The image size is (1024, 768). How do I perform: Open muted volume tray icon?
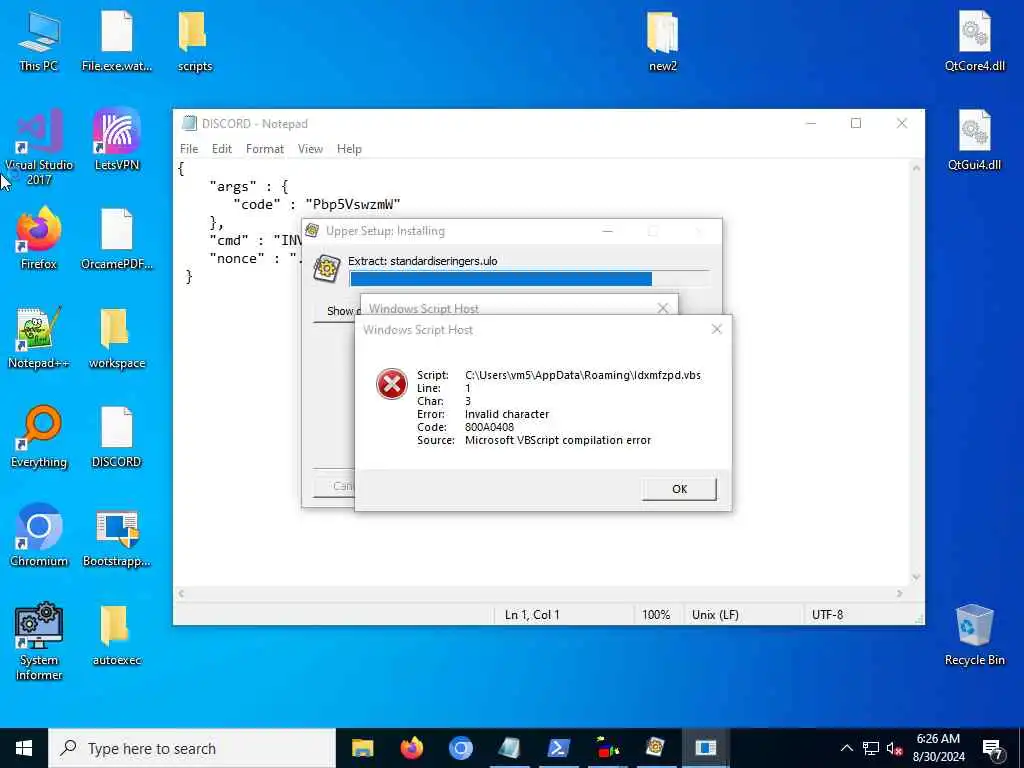895,748
